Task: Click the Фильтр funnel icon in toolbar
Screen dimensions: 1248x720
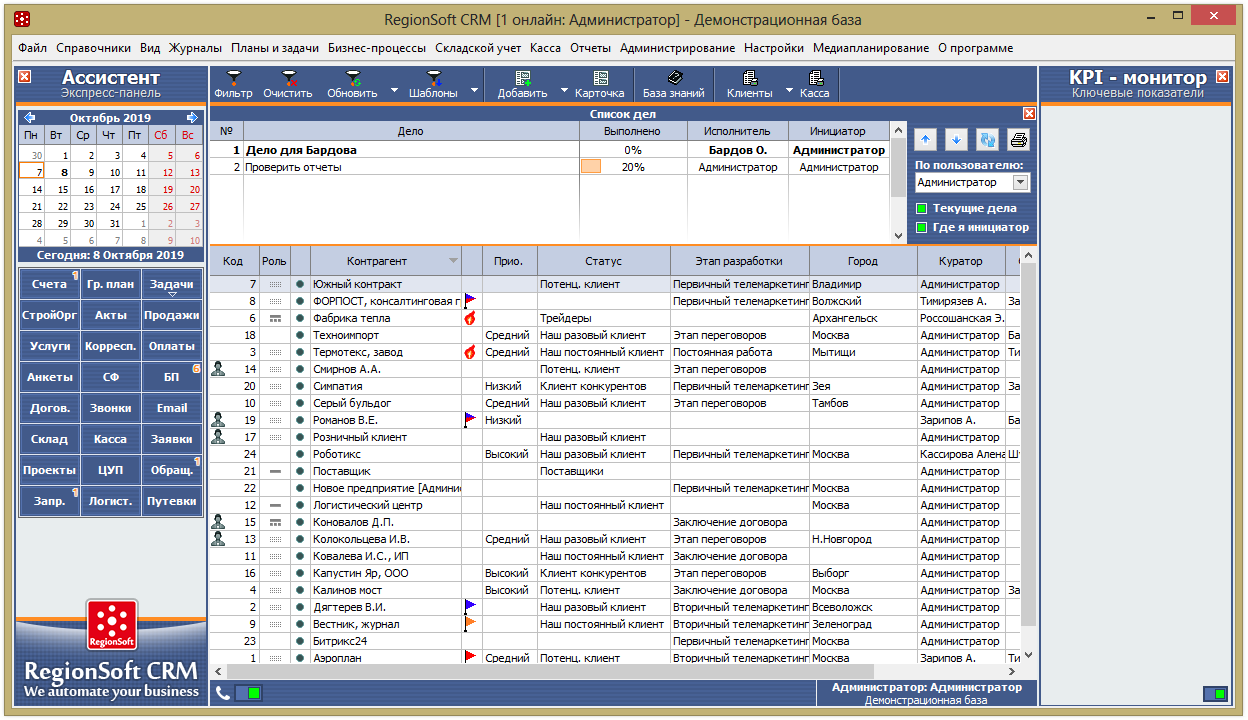Action: pyautogui.click(x=234, y=78)
